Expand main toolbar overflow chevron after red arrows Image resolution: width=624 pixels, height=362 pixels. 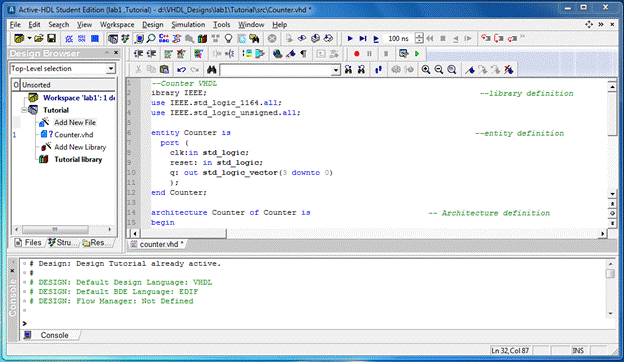522,37
